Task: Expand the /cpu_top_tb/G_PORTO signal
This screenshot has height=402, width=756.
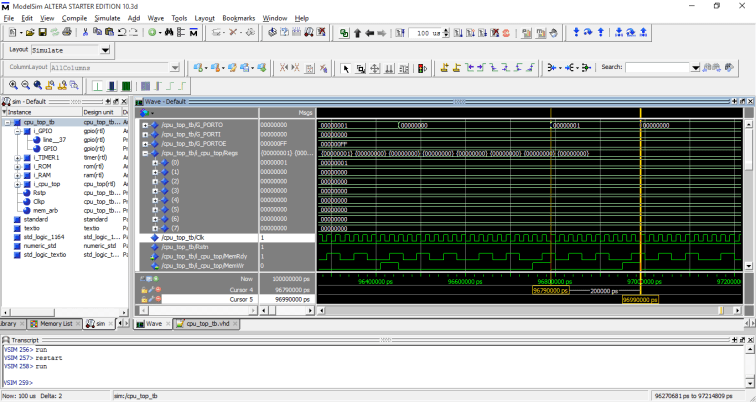Action: [145, 125]
